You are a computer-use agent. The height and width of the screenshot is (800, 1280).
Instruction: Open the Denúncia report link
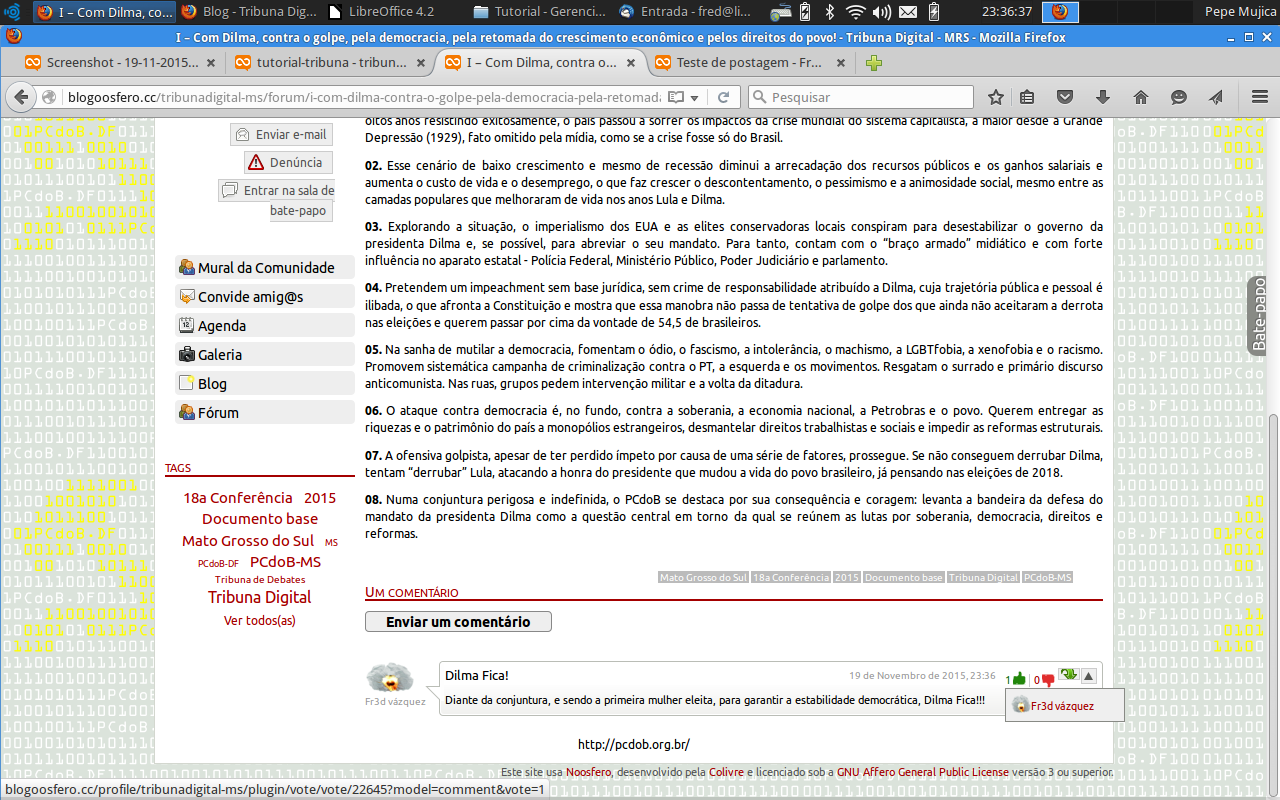tap(288, 162)
